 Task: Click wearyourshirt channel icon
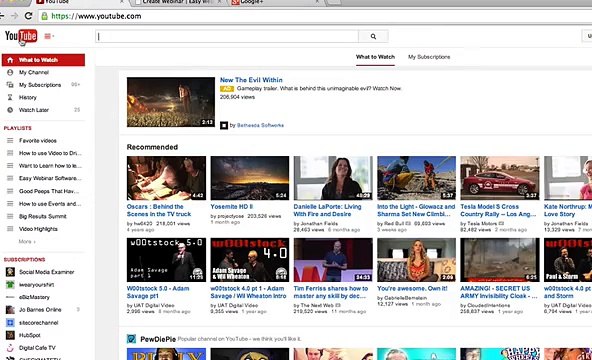click(10, 285)
